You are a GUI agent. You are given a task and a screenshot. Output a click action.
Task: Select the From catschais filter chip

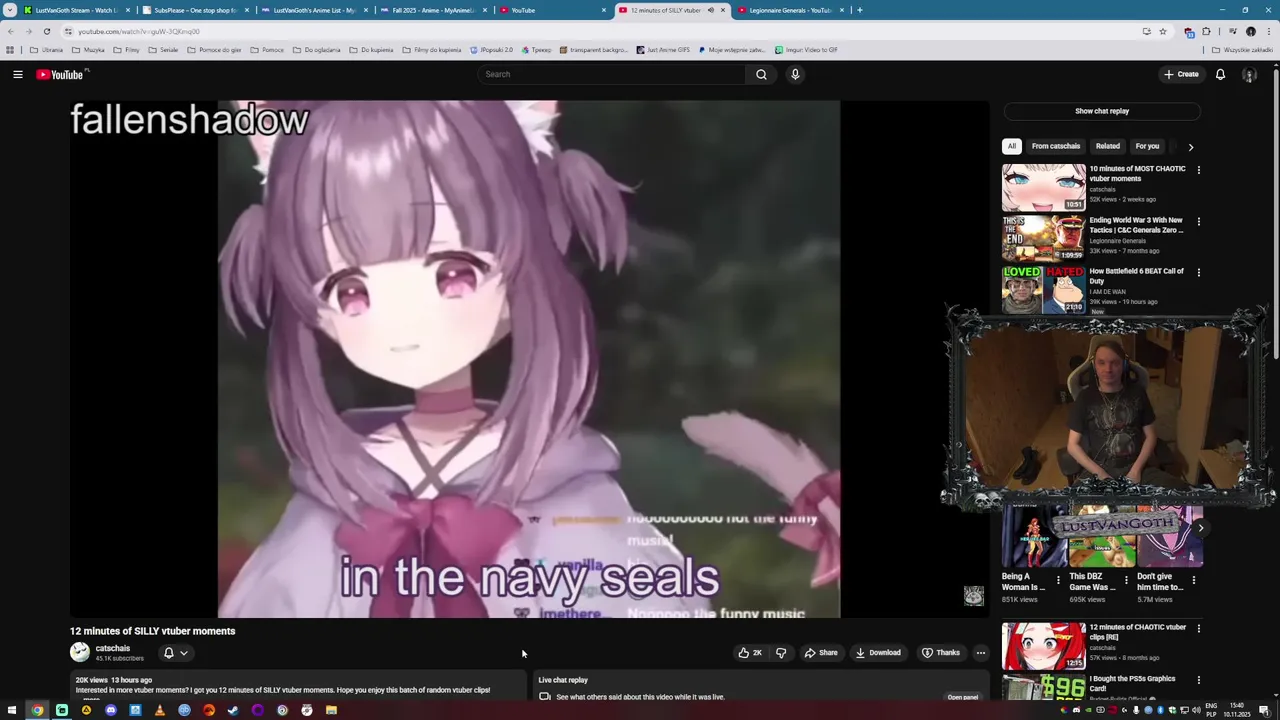pyautogui.click(x=1056, y=146)
